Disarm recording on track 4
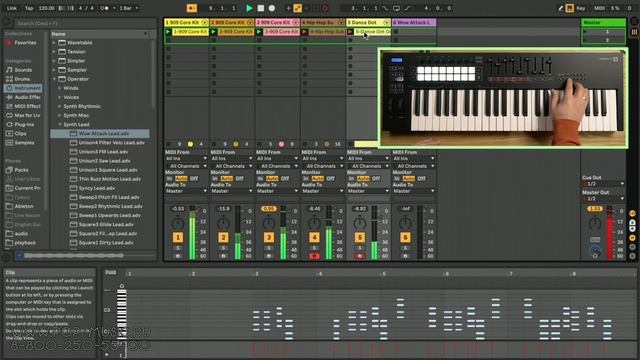Image resolution: width=640 pixels, height=360 pixels. [314, 256]
